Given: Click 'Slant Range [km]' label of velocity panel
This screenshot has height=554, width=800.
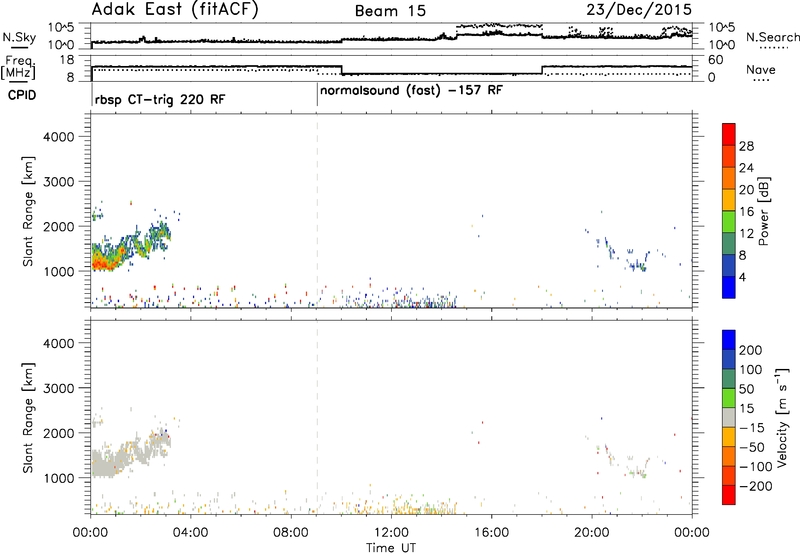Looking at the screenshot, I should pyautogui.click(x=28, y=418).
